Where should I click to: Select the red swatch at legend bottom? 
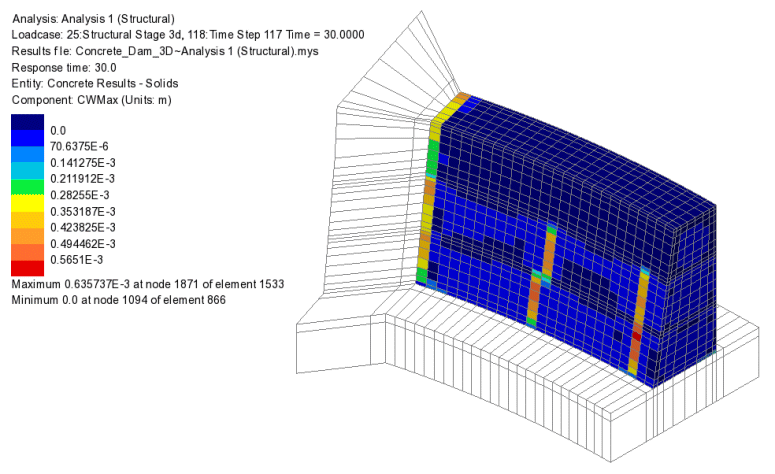point(27,268)
